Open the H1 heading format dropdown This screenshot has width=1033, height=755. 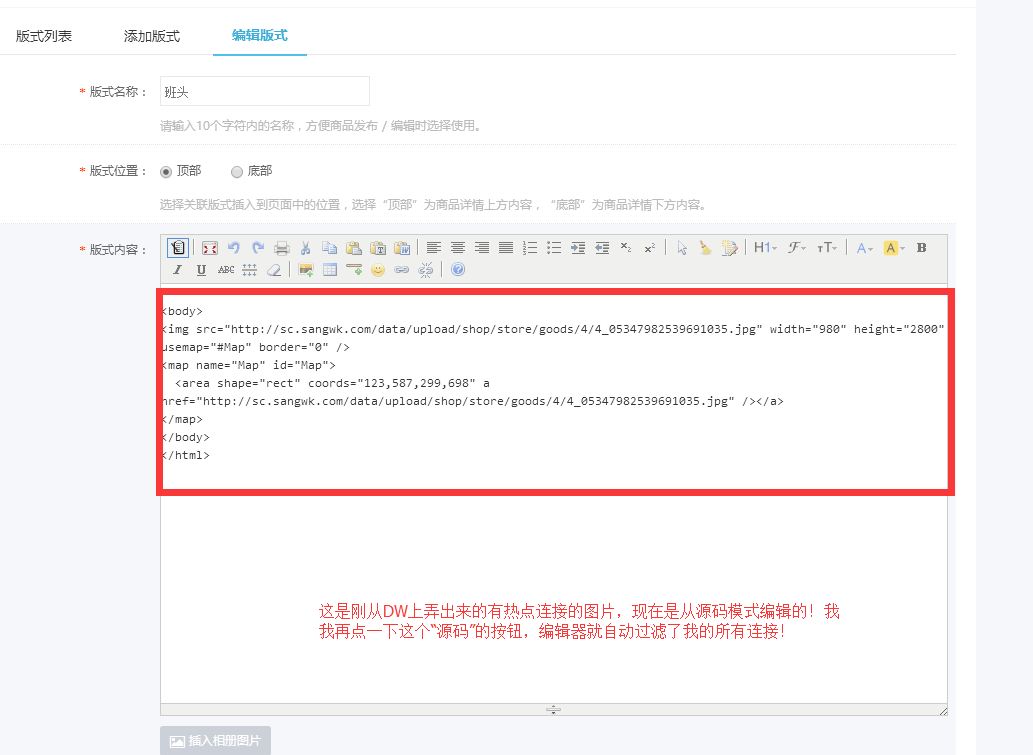766,248
